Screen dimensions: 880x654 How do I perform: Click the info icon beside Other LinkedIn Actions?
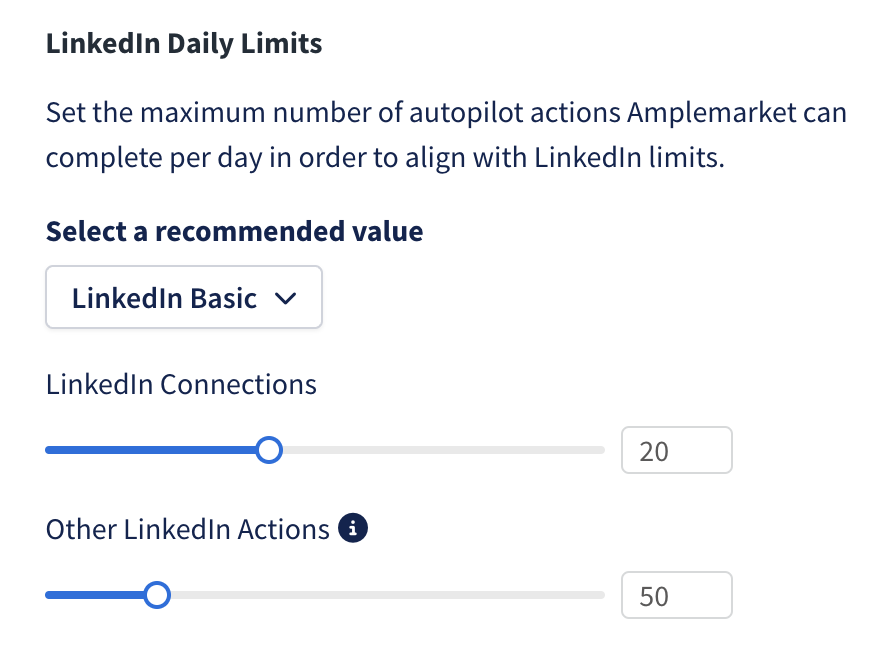pos(352,528)
